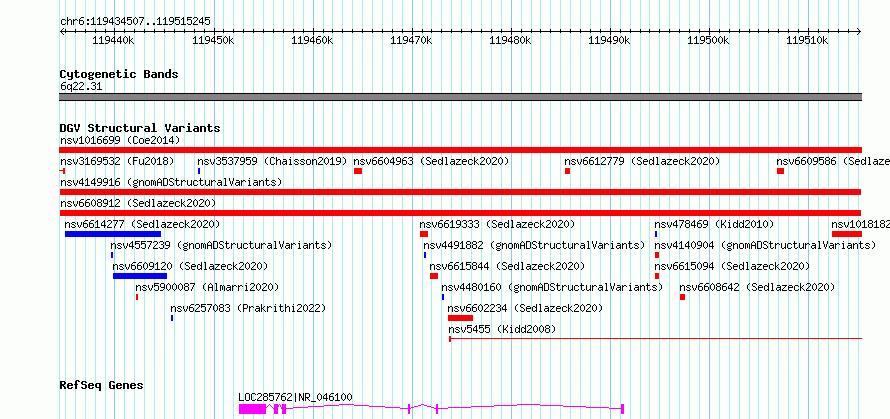
Task: Click the red marker under nsv5900087
Action: (137, 297)
